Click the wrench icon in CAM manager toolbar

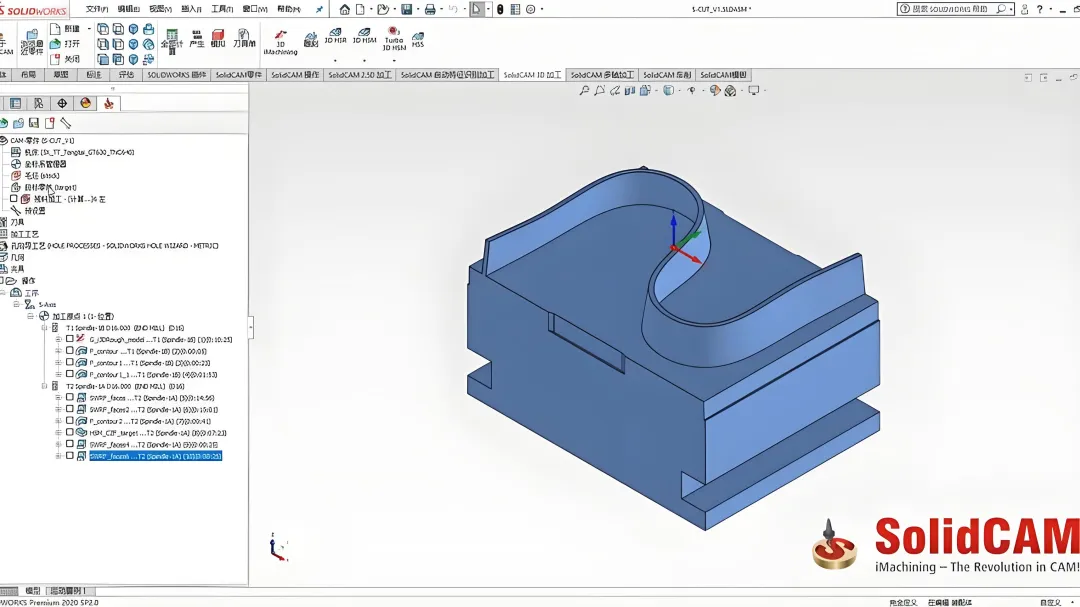(x=65, y=123)
